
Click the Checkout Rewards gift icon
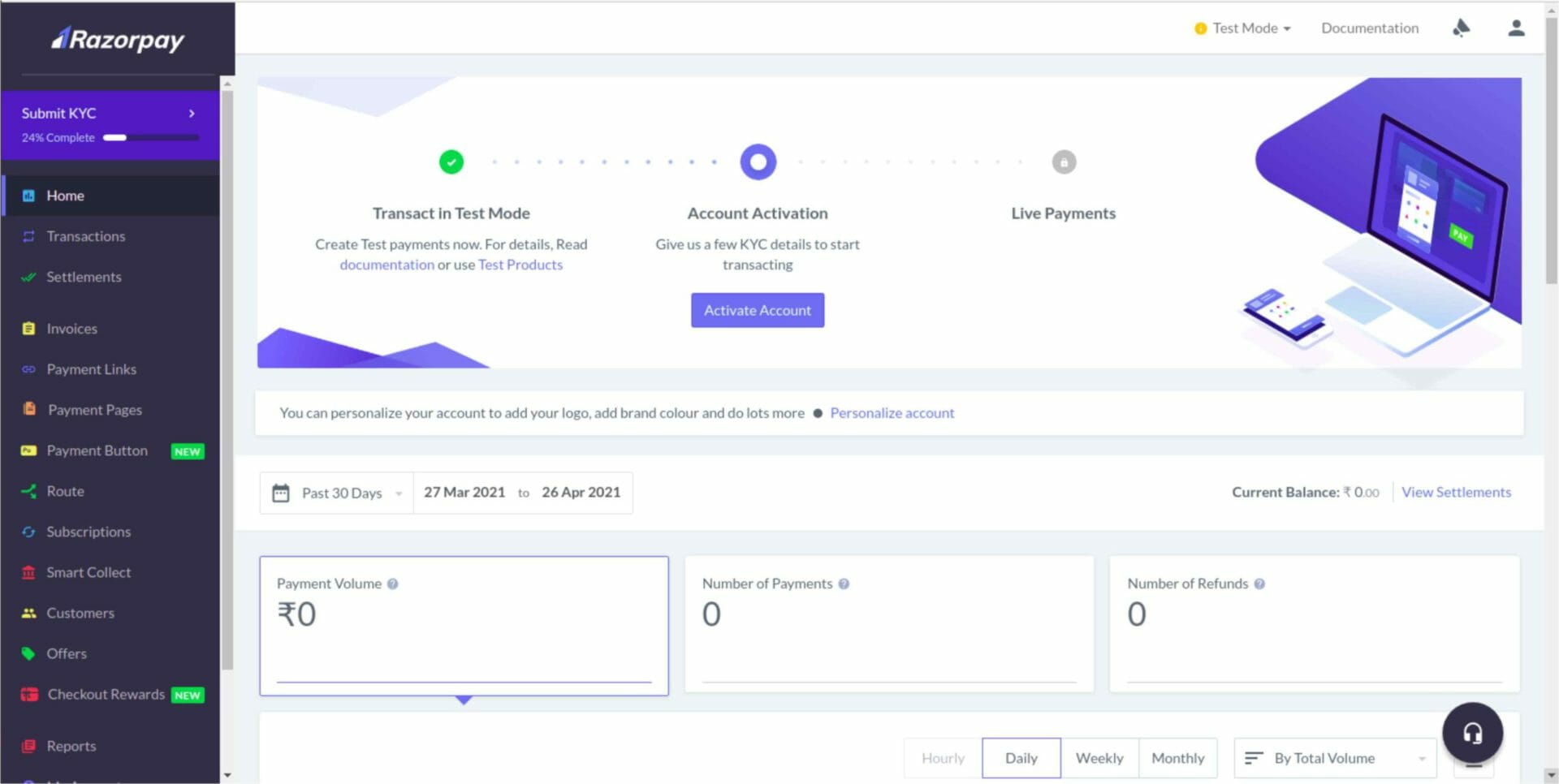[x=29, y=694]
